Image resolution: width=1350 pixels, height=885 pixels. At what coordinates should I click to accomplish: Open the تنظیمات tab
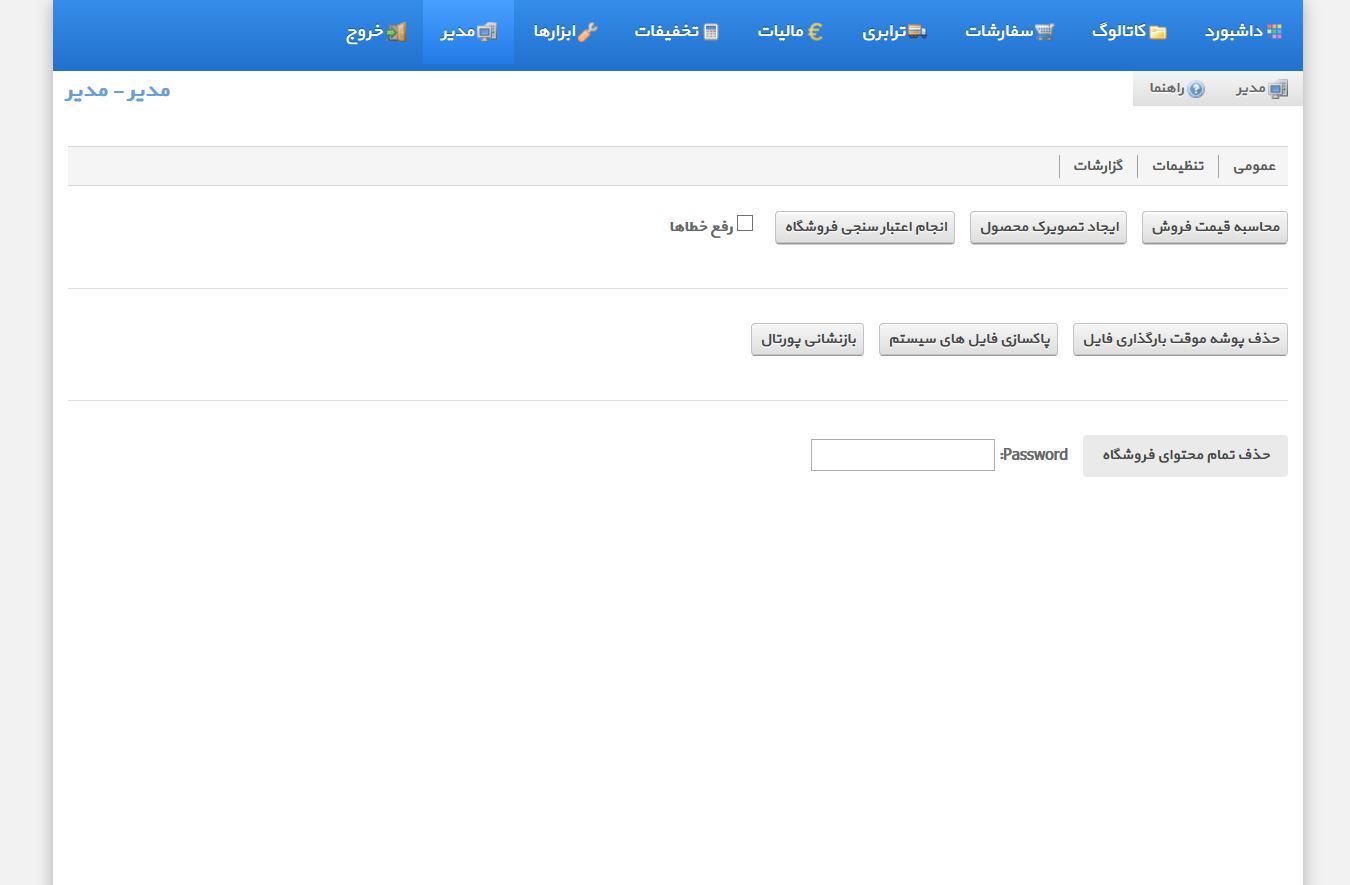click(x=1178, y=166)
